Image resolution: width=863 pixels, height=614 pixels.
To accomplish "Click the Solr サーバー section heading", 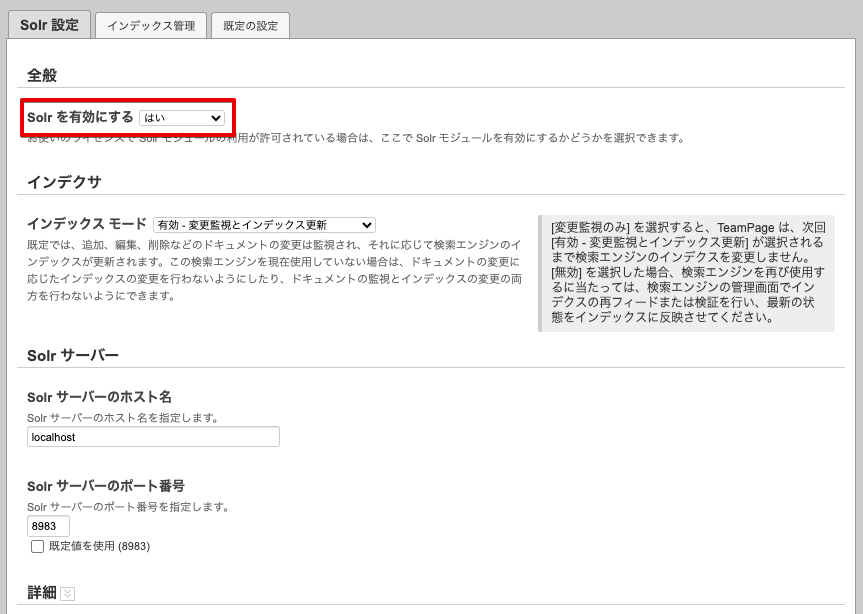I will point(73,355).
